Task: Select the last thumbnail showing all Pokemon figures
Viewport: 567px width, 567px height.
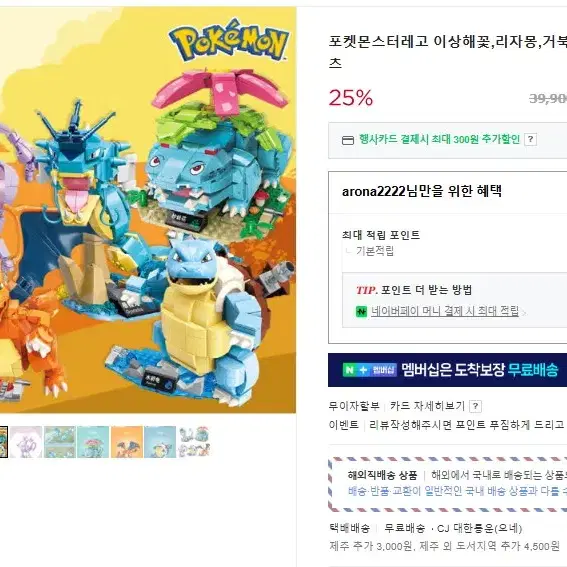Action: pyautogui.click(x=193, y=442)
